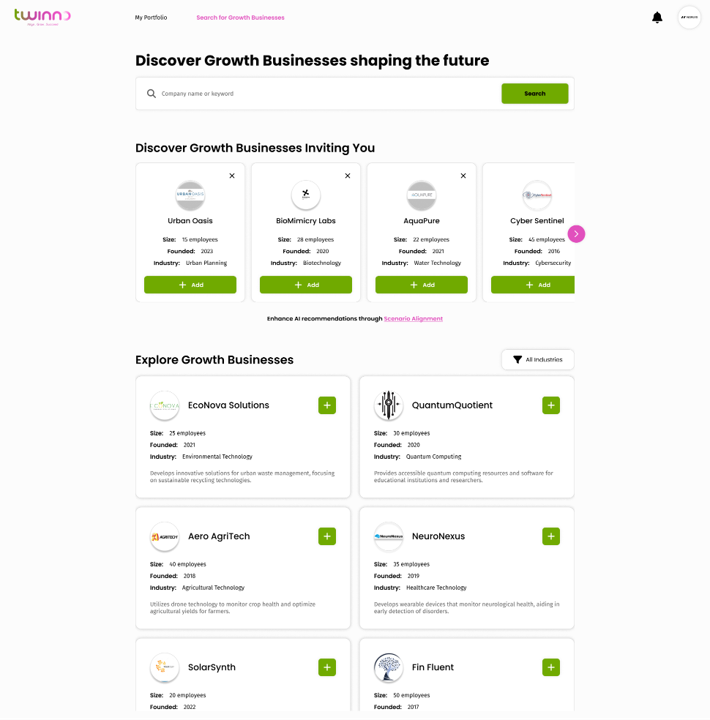Screen dimensions: 710x720
Task: Dismiss the AquaPure invitation card
Action: (463, 175)
